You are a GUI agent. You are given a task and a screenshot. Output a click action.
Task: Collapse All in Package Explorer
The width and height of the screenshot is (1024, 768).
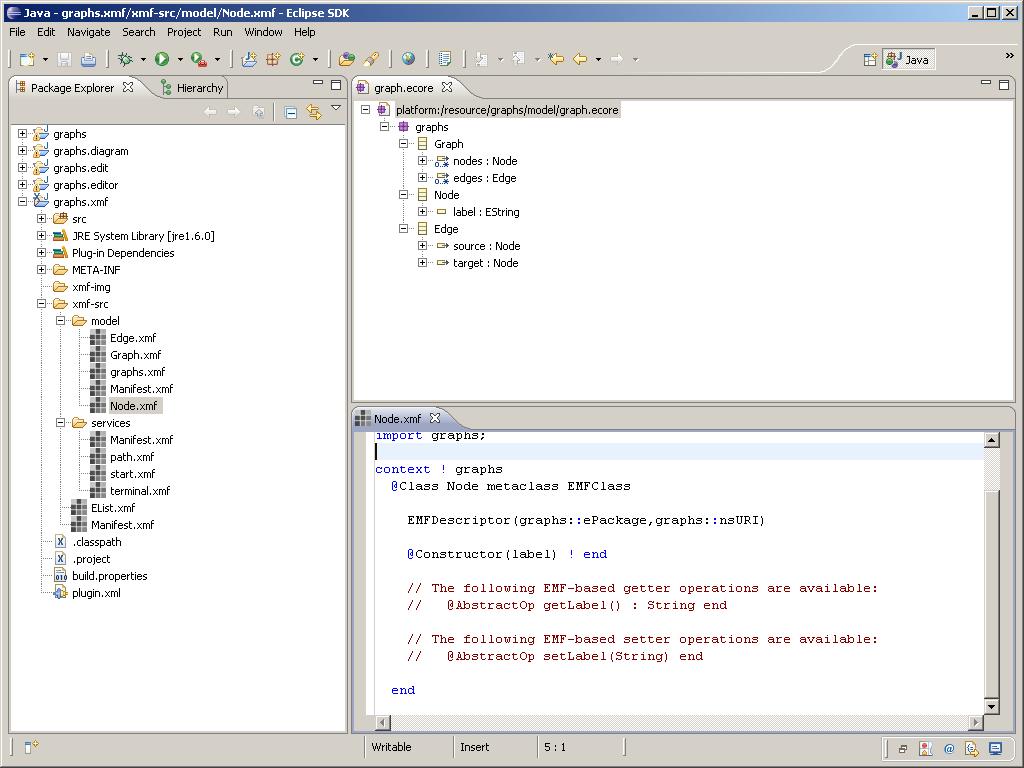291,112
